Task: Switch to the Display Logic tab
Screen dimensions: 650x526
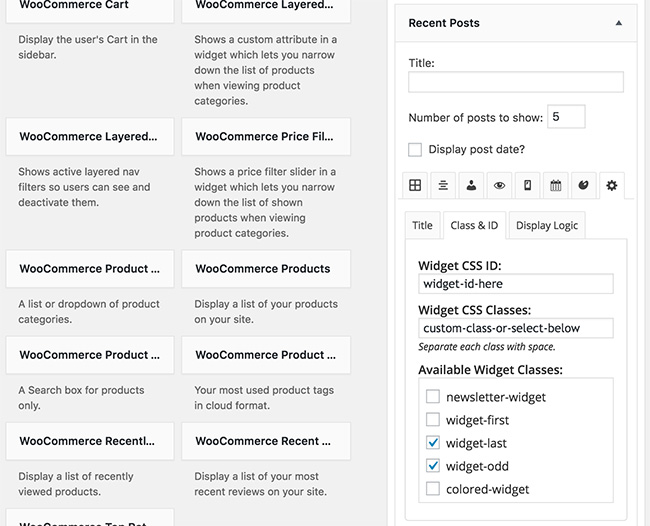Action: 547,225
